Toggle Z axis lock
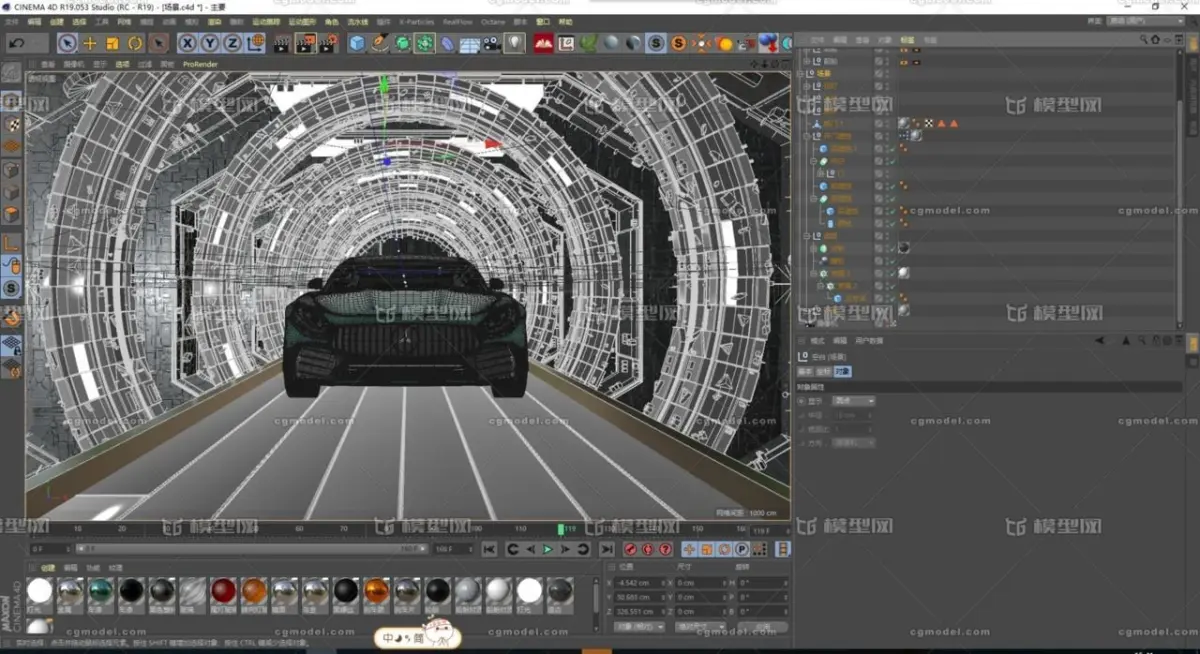Viewport: 1200px width, 654px height. point(232,43)
